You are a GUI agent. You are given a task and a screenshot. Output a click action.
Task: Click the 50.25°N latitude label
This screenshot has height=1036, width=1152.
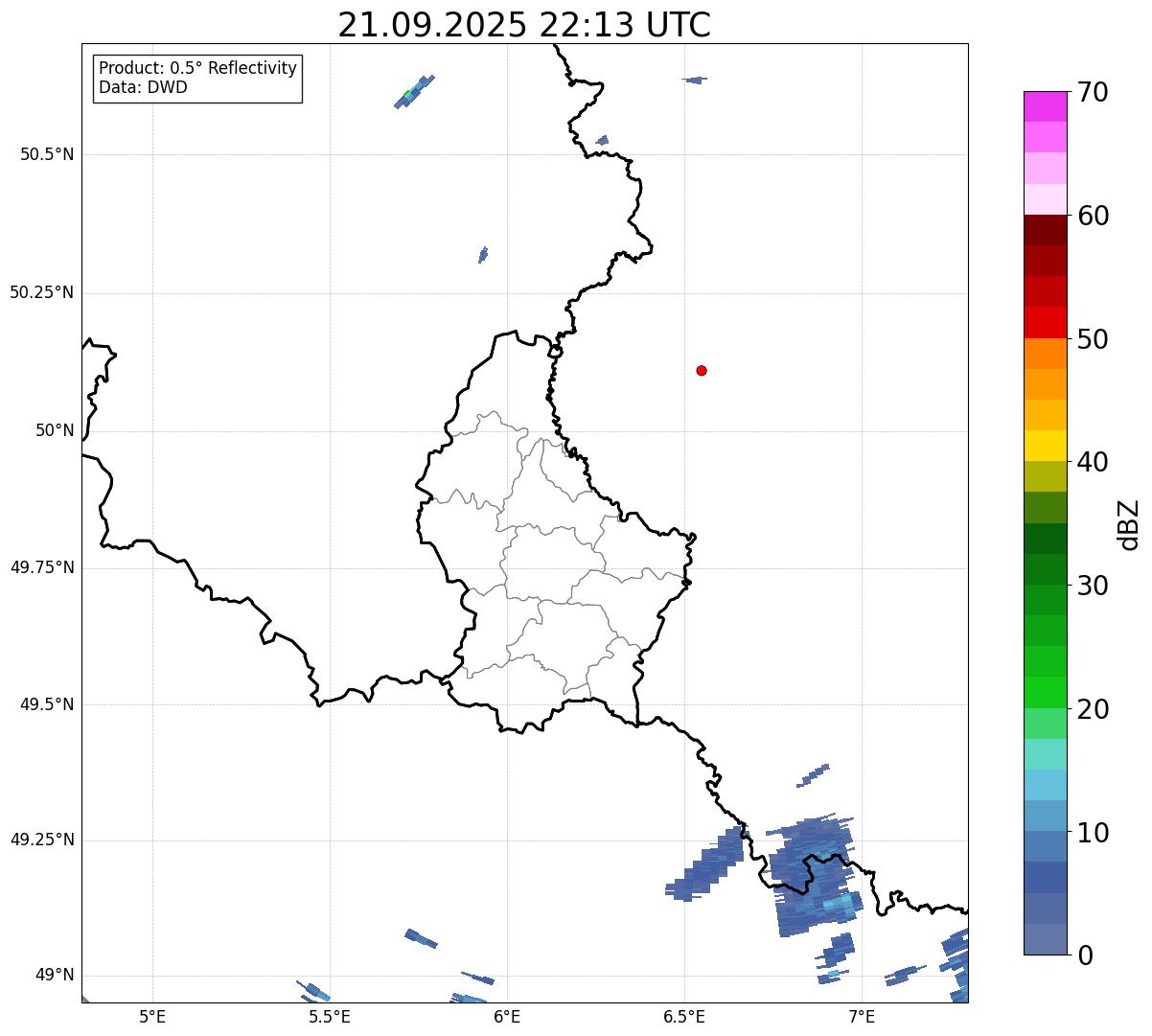[x=42, y=292]
